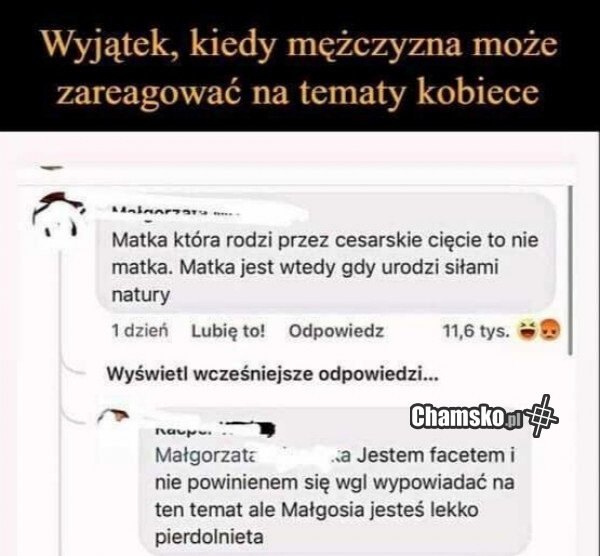
Task: Click Odpowiedz under the first comment
Action: [x=336, y=331]
